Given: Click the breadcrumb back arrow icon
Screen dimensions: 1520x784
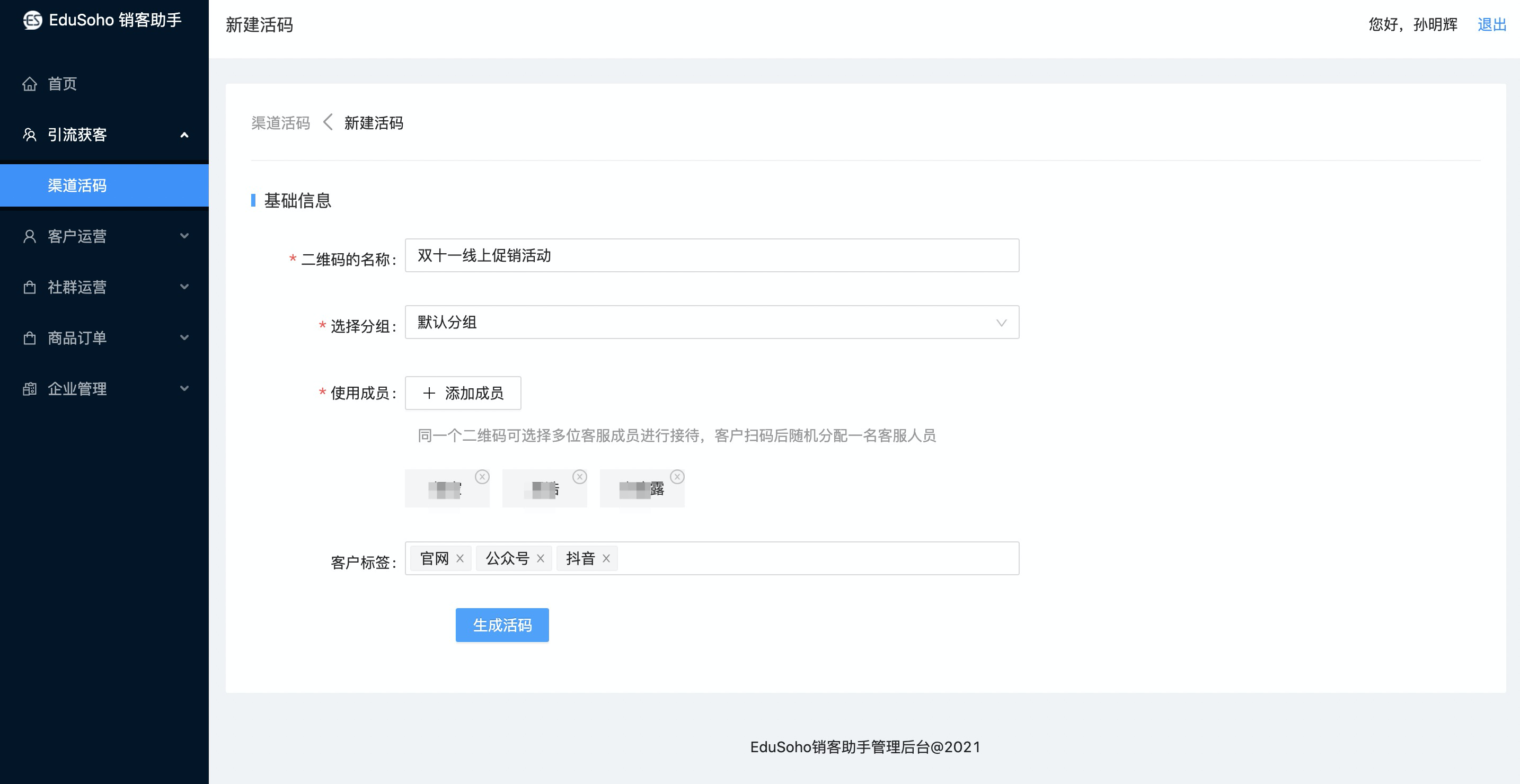Looking at the screenshot, I should click(x=328, y=123).
